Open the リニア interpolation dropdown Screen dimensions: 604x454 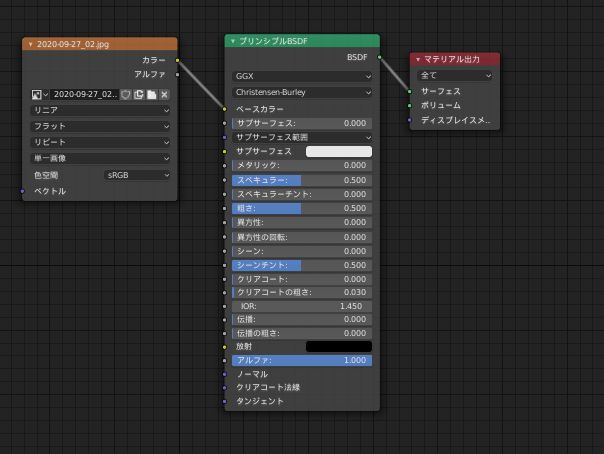pyautogui.click(x=100, y=110)
